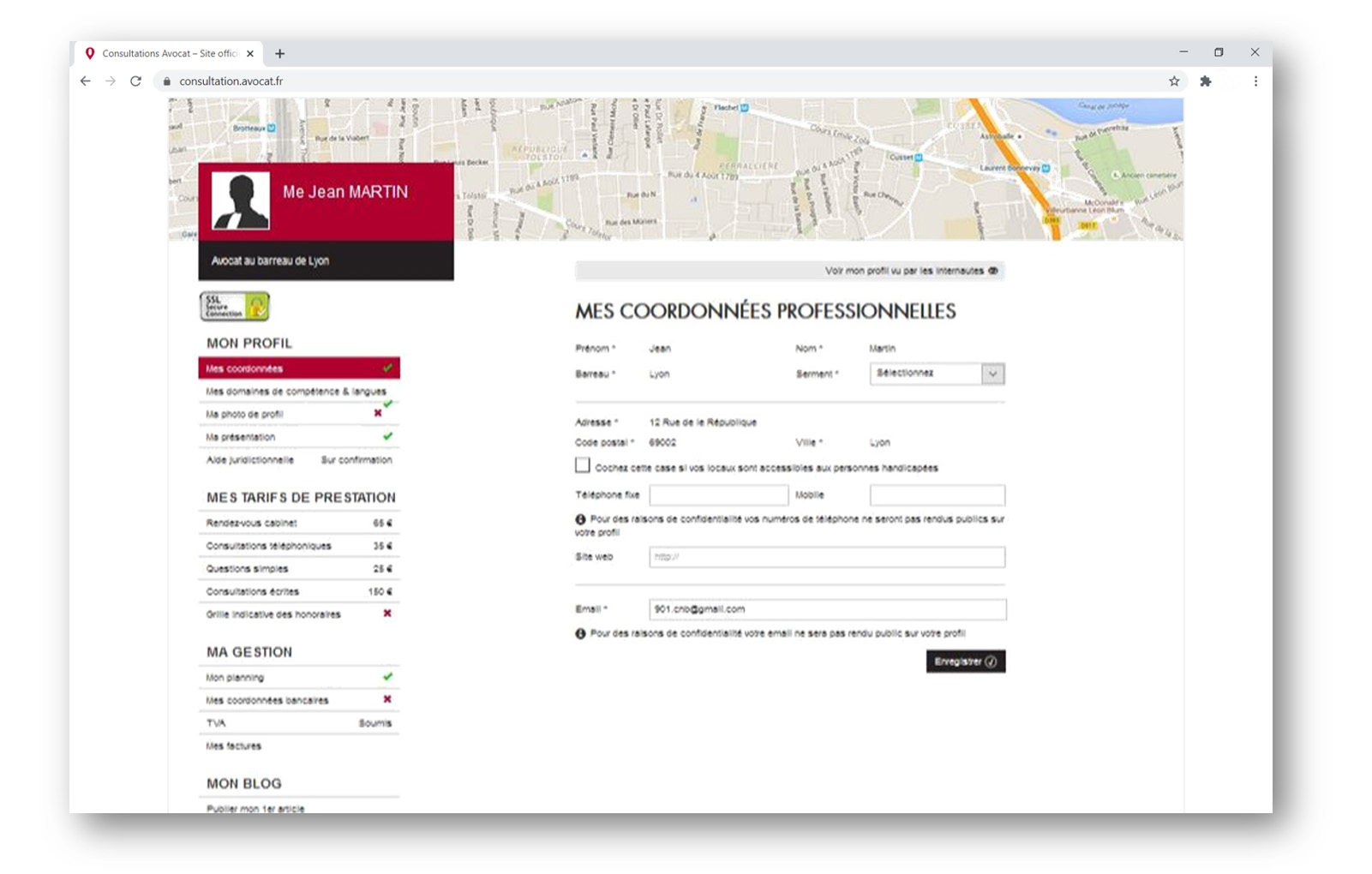Image resolution: width=1372 pixels, height=874 pixels.
Task: Click the 12 Rue de la République address
Action: tap(703, 422)
